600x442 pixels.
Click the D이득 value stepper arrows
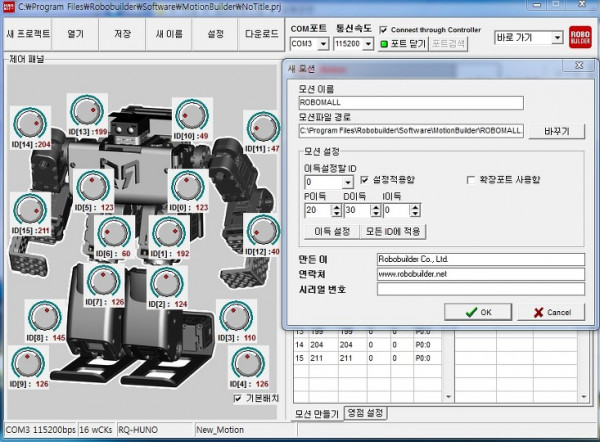pyautogui.click(x=376, y=210)
